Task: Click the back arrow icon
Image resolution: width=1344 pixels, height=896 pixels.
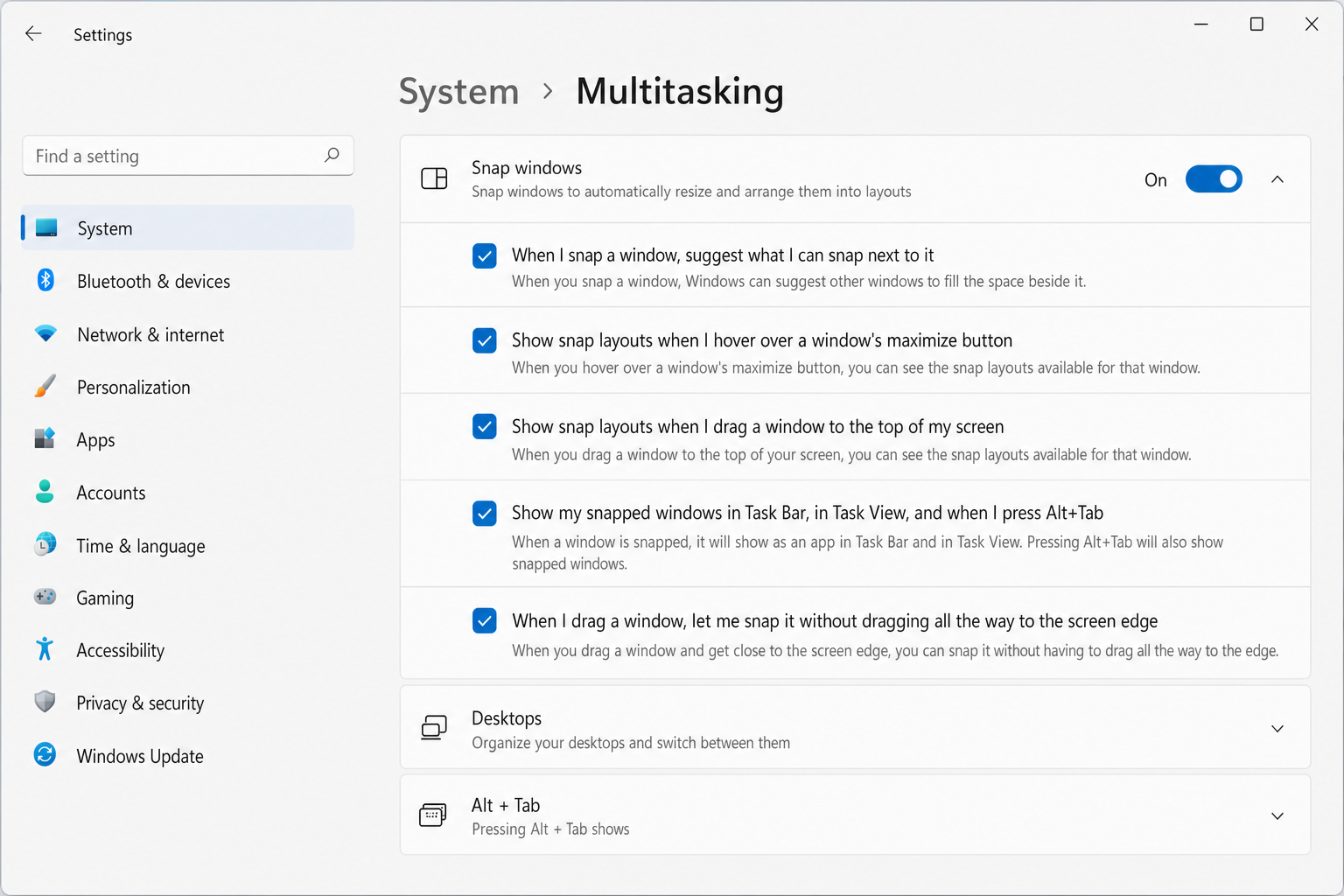Action: point(33,34)
